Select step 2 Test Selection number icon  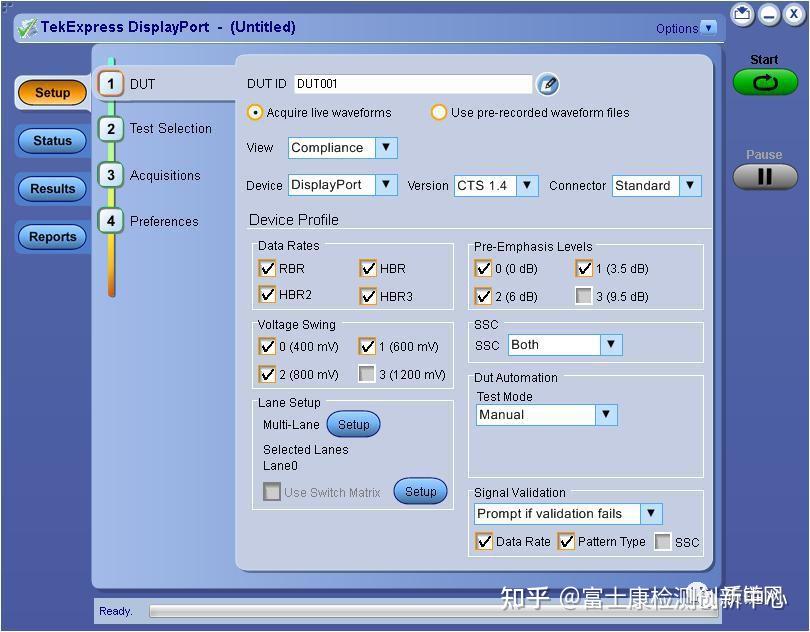tap(111, 129)
